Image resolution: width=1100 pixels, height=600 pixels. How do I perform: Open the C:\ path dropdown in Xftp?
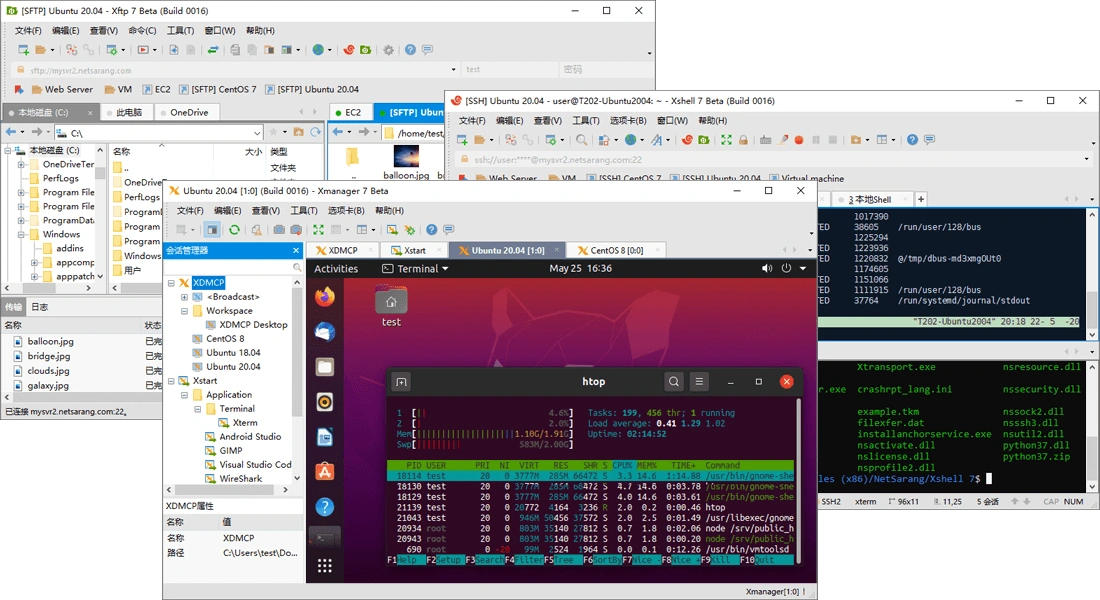tap(257, 133)
